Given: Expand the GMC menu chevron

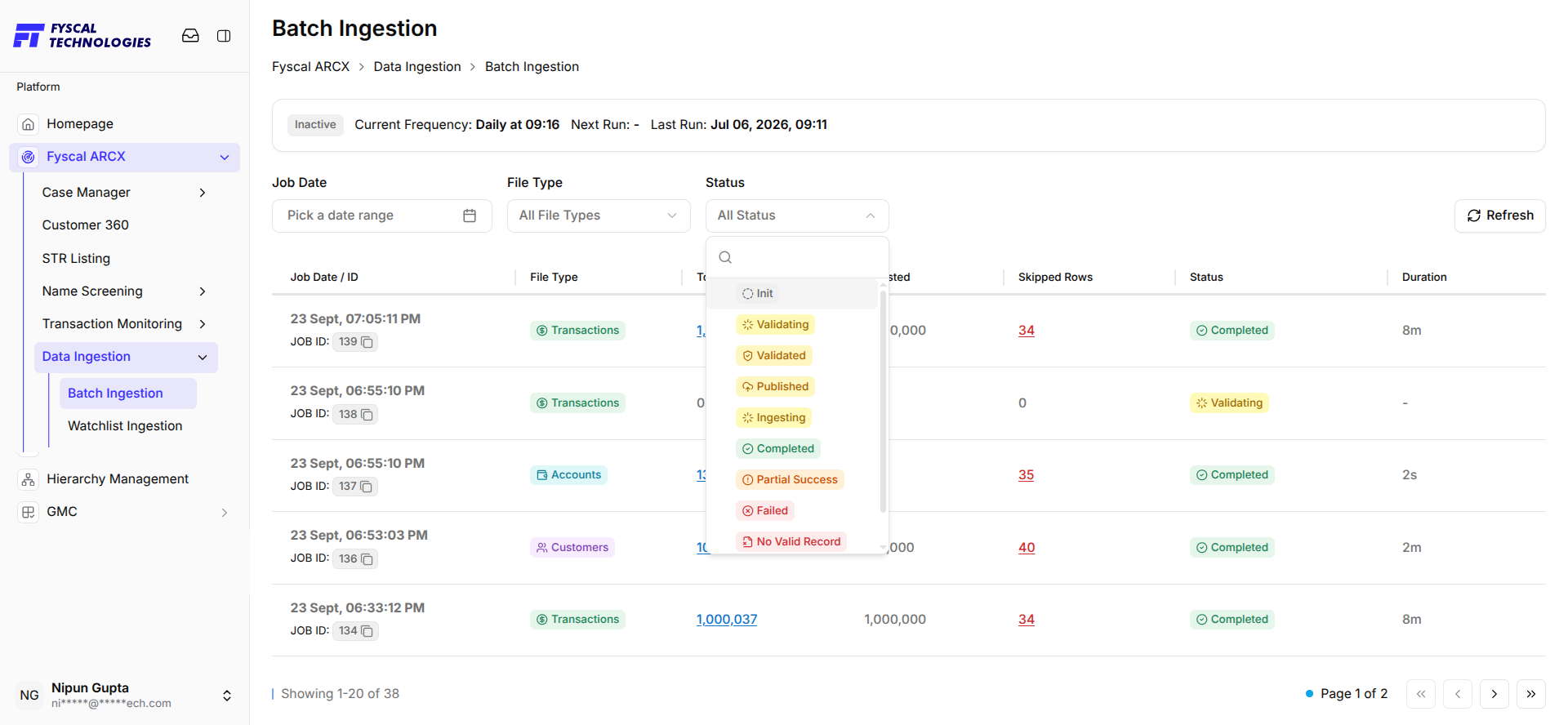Looking at the screenshot, I should tap(225, 513).
